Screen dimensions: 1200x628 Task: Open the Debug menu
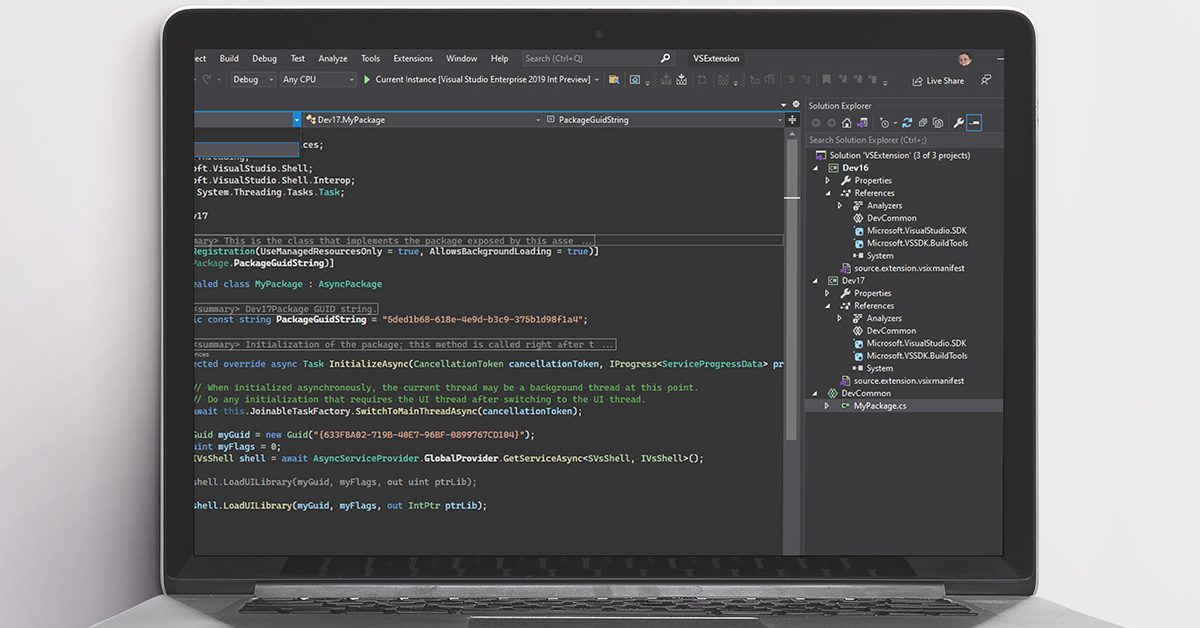point(264,59)
